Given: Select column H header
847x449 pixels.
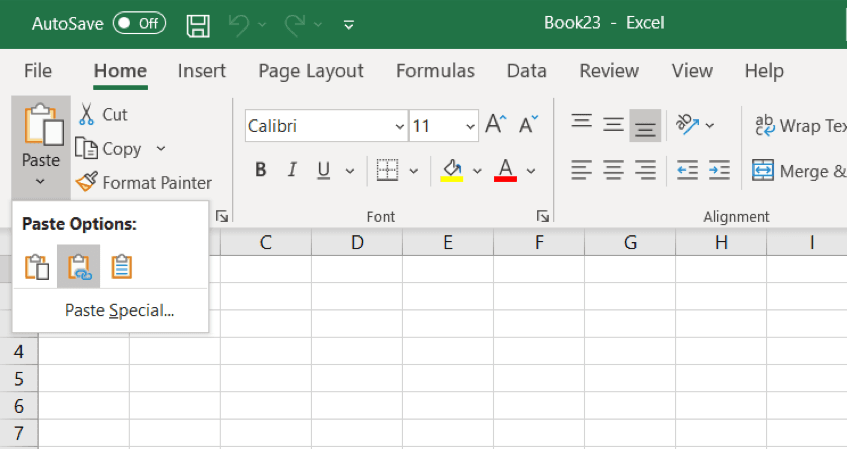Looking at the screenshot, I should point(721,242).
